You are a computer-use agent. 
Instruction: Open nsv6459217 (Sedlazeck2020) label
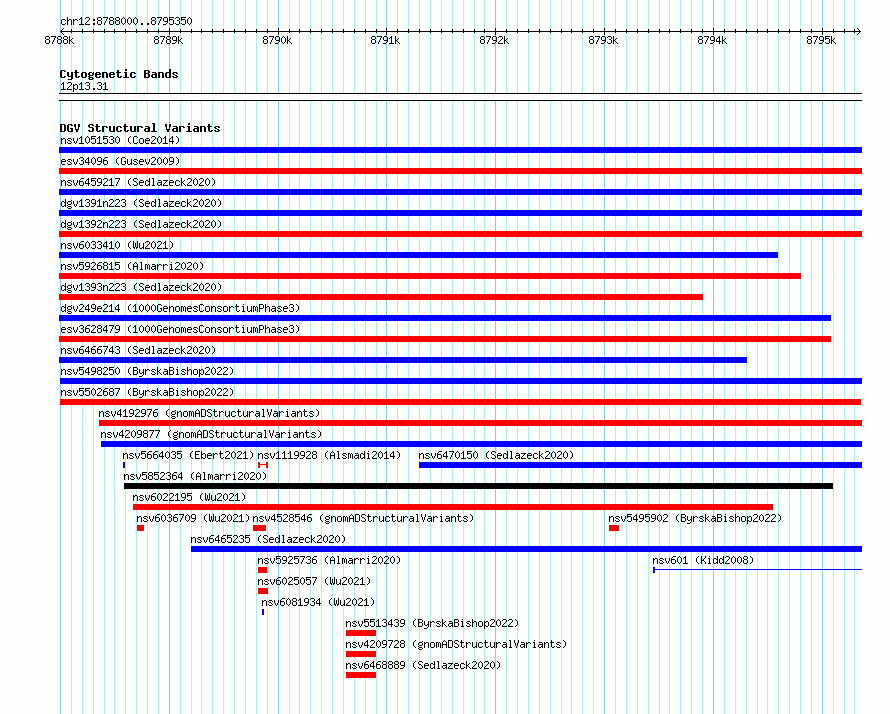[138, 182]
